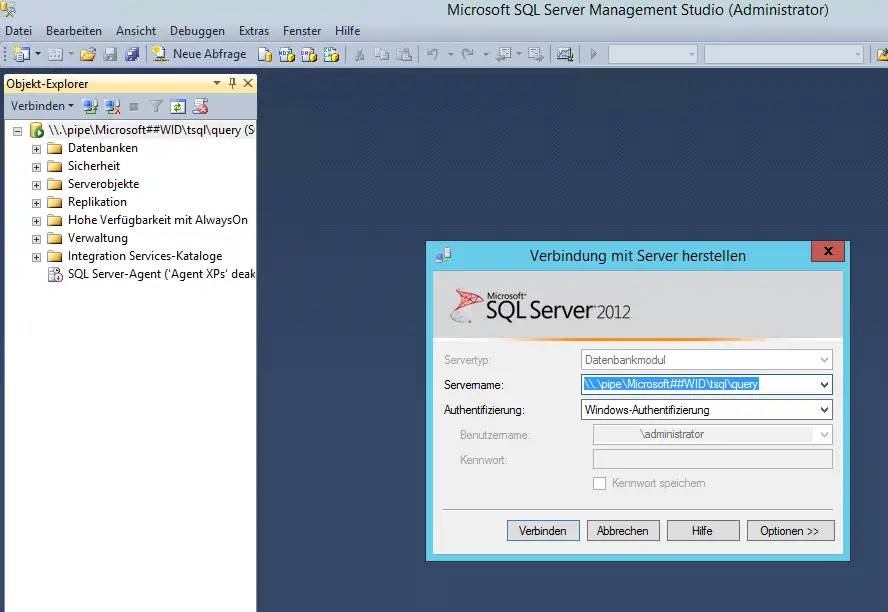Click the Navigate Backward icon
The width and height of the screenshot is (888, 612).
pyautogui.click(x=503, y=54)
